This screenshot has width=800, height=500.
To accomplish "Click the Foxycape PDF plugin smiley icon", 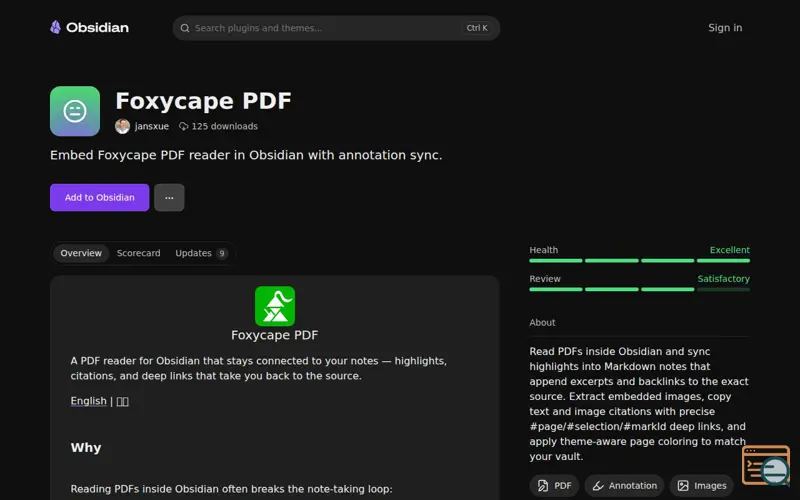I will pyautogui.click(x=75, y=111).
